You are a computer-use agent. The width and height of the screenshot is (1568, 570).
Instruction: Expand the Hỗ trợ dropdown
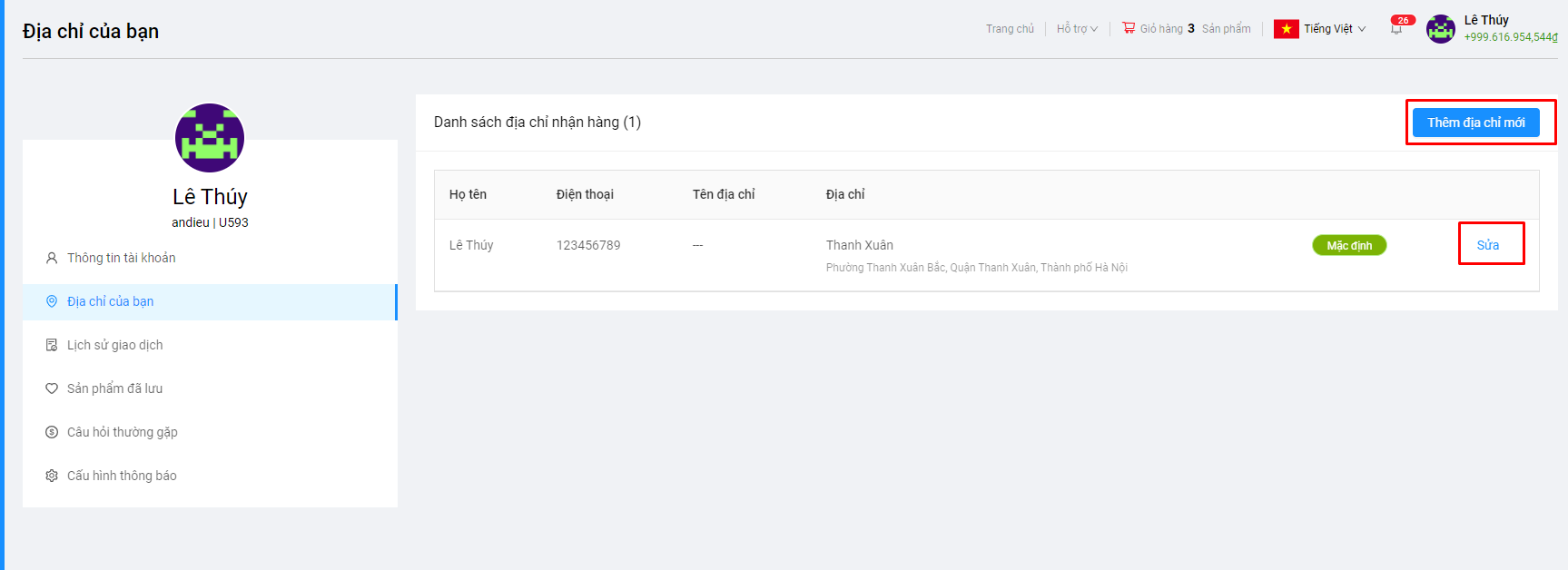tap(1077, 29)
